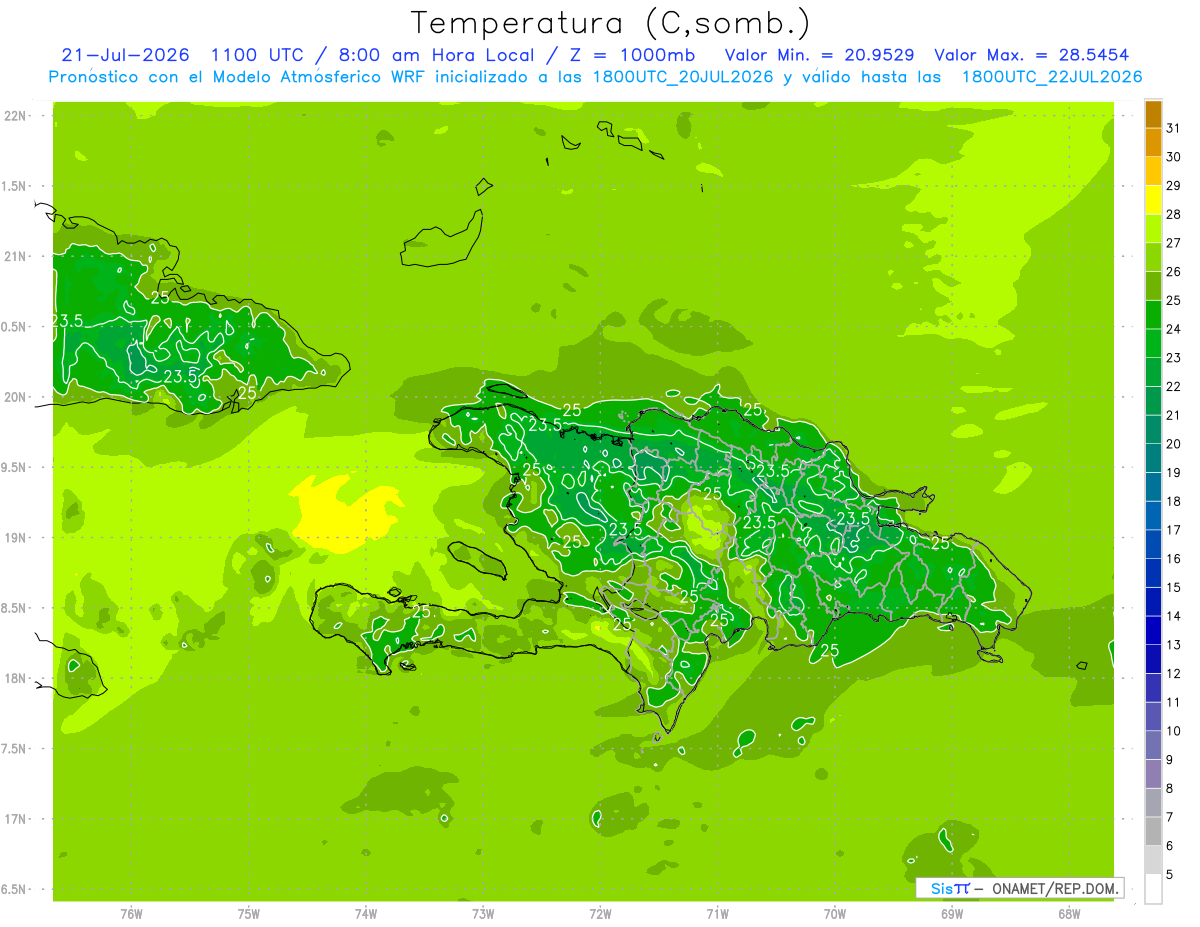Click the "Valor Min. = 20.9529" value
The height and width of the screenshot is (927, 1200).
pos(820,55)
